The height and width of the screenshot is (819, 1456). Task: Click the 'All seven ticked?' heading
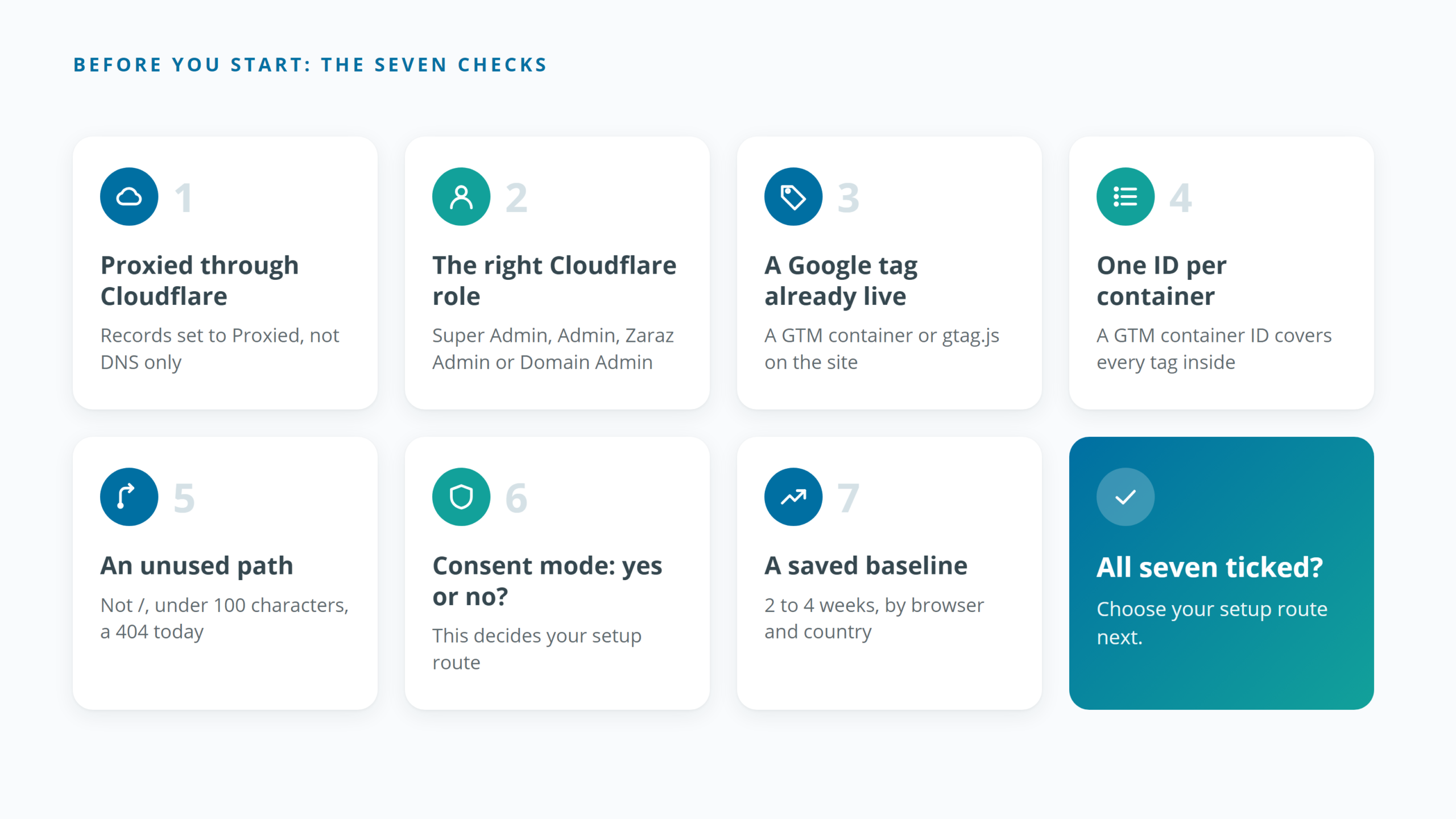(x=1210, y=568)
